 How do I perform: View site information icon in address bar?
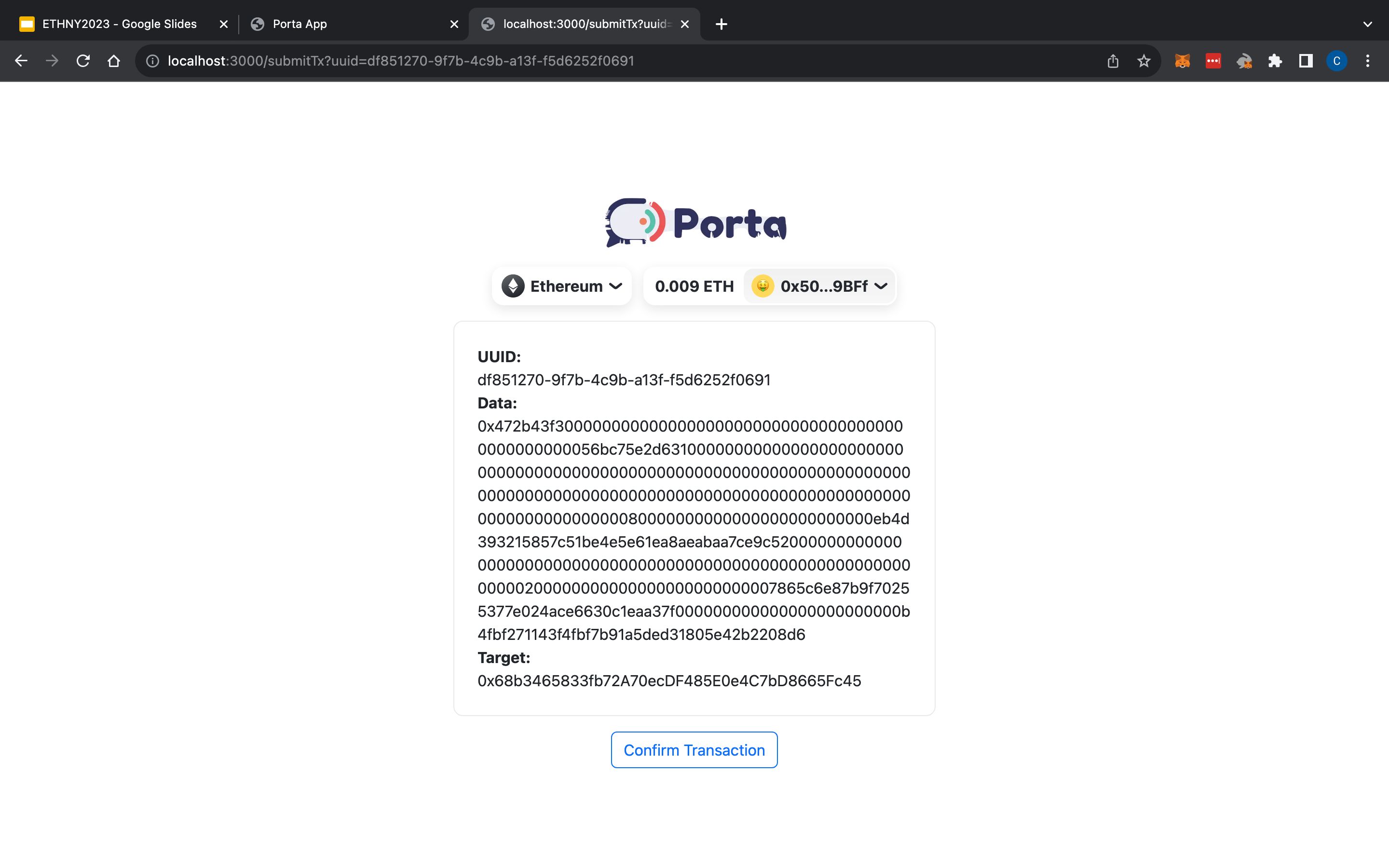click(x=153, y=61)
